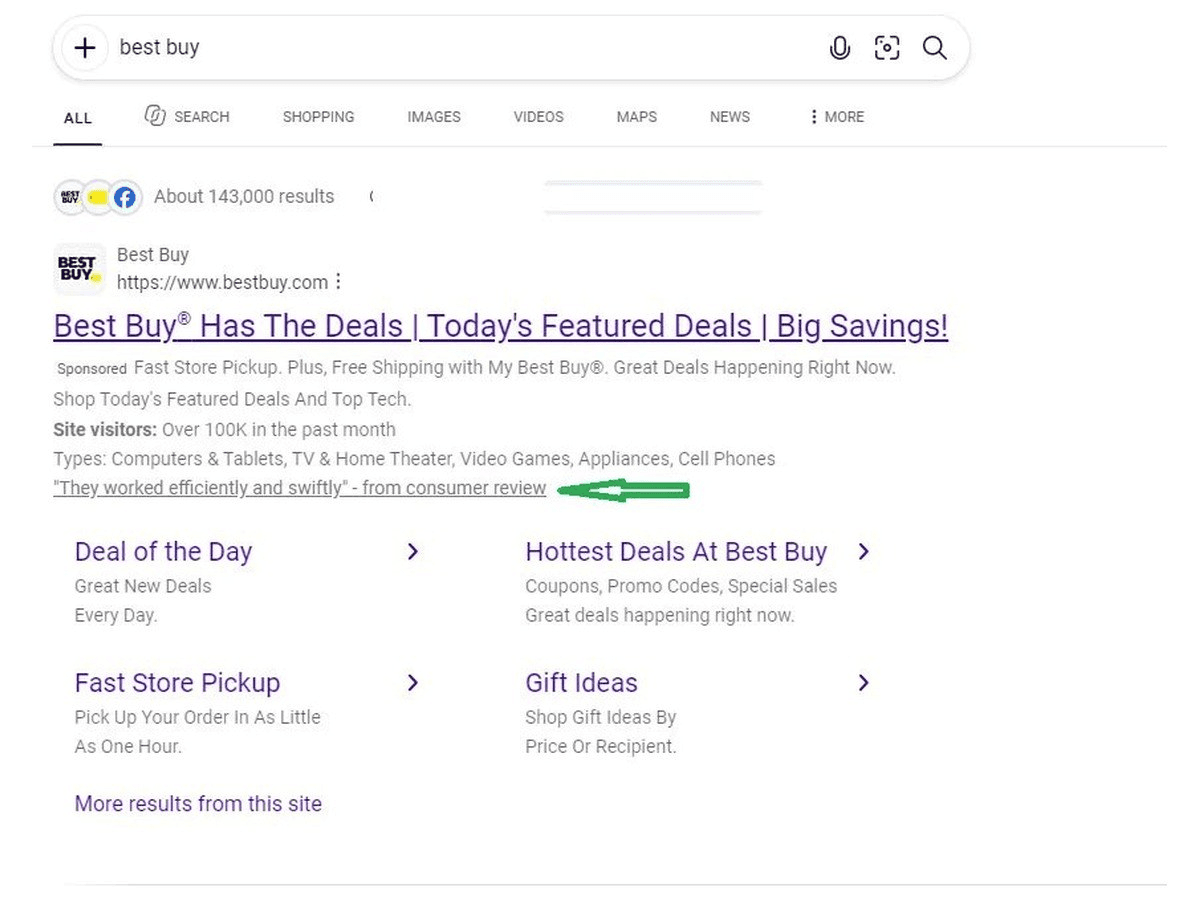Select the ALL tab
The image size is (1200, 900).
78,118
